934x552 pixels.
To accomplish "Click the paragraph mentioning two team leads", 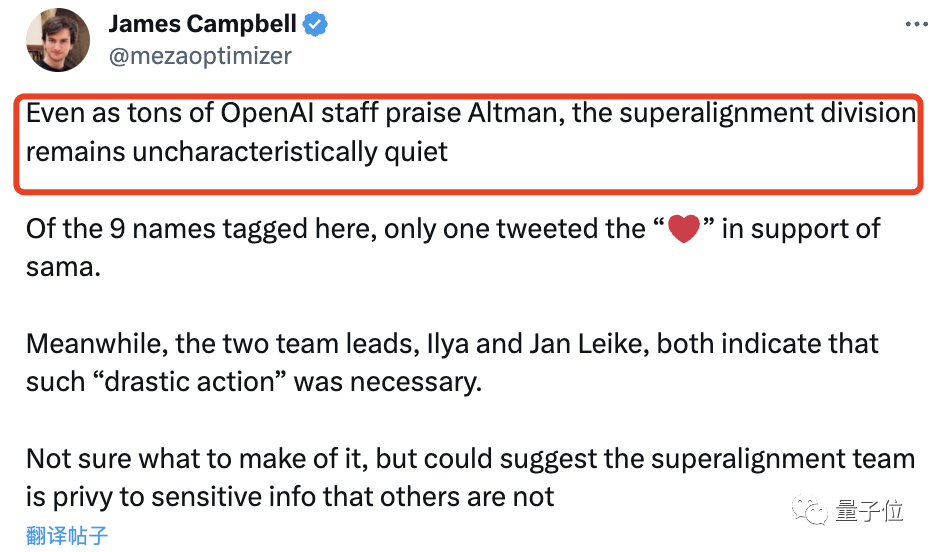I will [452, 364].
